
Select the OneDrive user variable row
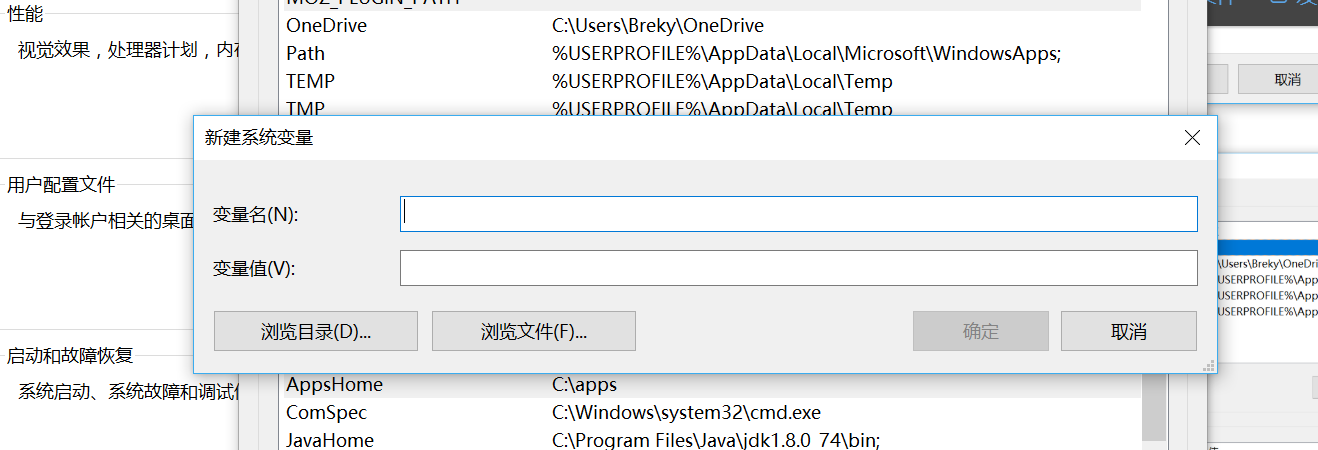[x=711, y=26]
